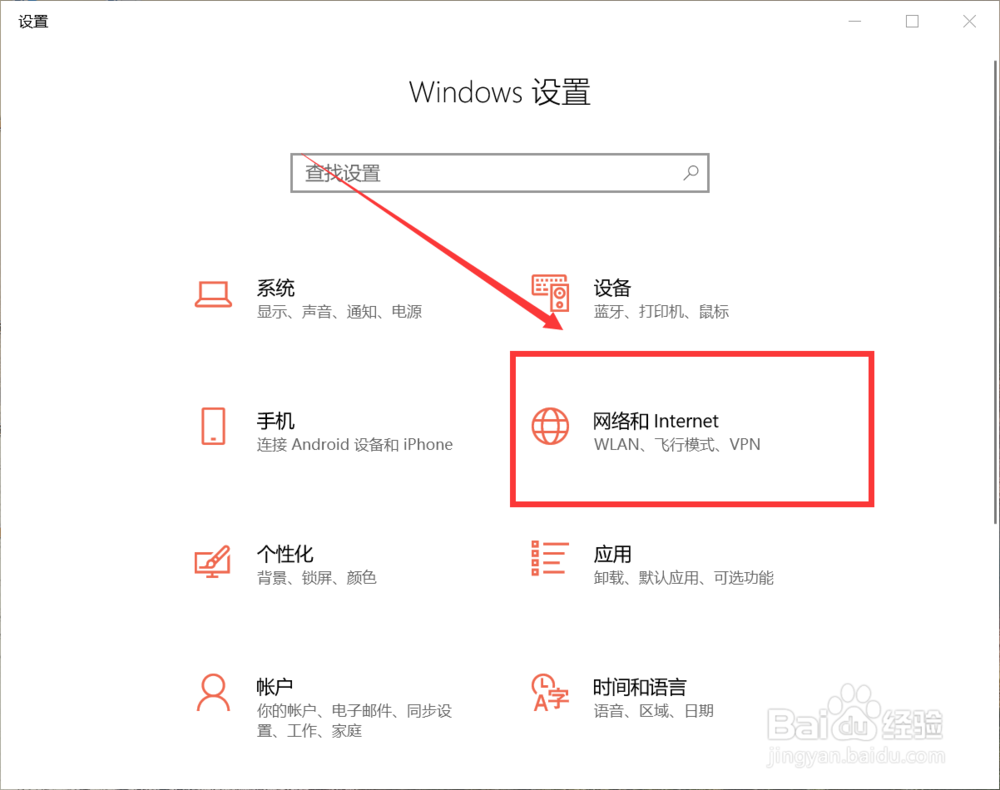The image size is (1000, 790).
Task: Click the vertical scrollbar on right edge
Action: [x=995, y=292]
